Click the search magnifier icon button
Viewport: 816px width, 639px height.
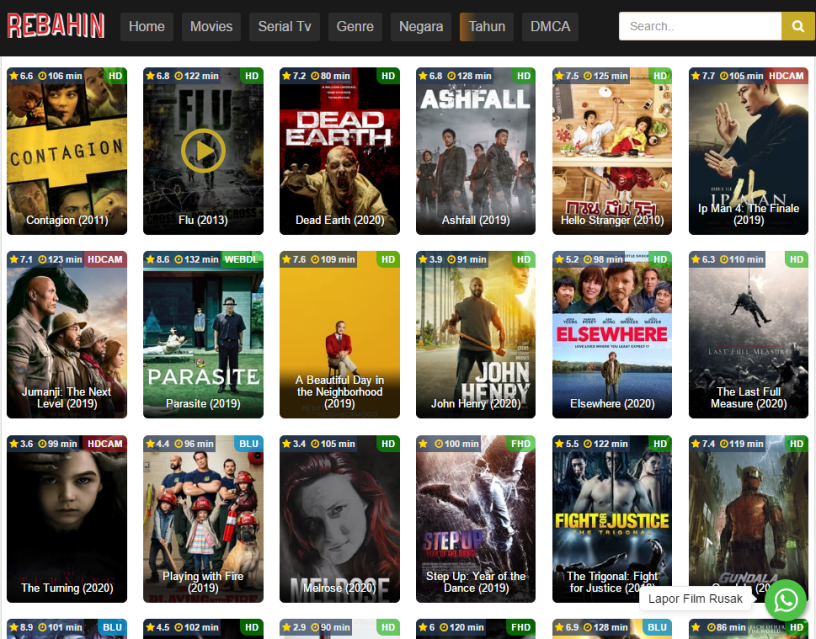click(x=798, y=27)
